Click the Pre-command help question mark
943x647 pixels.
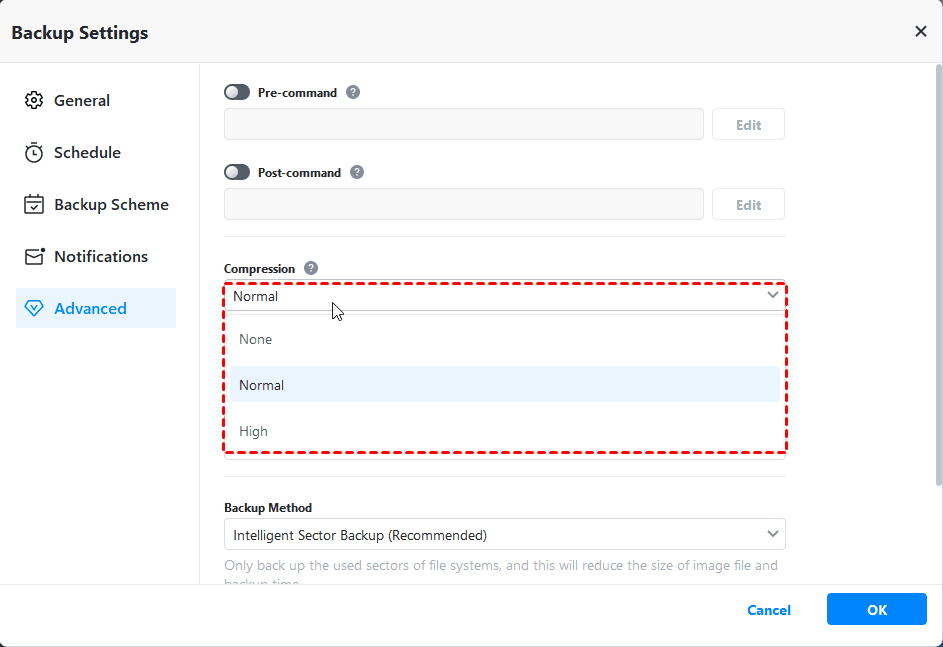point(353,92)
